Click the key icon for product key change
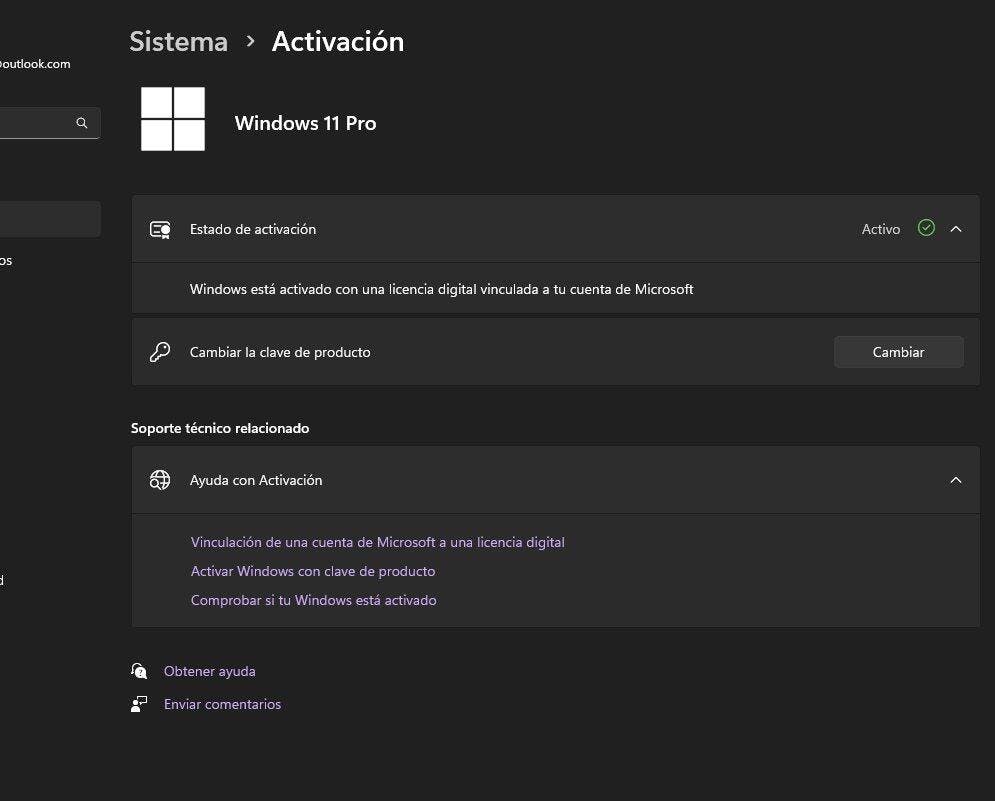 coord(160,352)
